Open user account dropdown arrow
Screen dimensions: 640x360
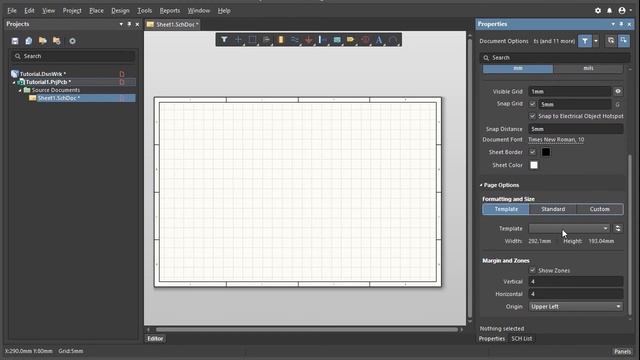point(631,11)
